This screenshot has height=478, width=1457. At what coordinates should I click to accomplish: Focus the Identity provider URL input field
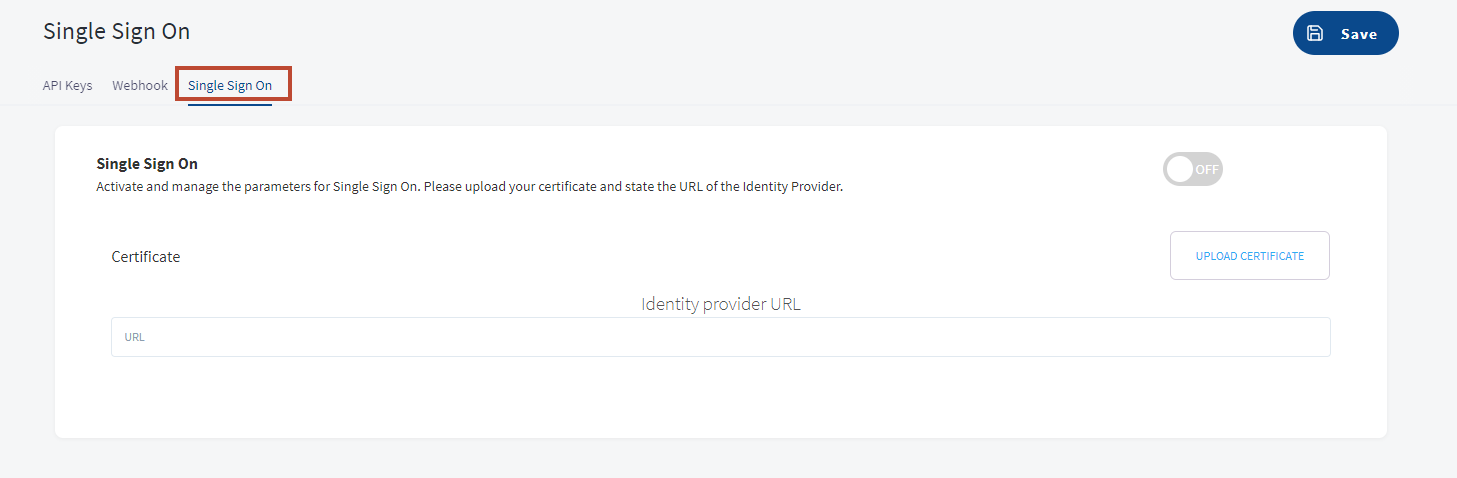(720, 337)
